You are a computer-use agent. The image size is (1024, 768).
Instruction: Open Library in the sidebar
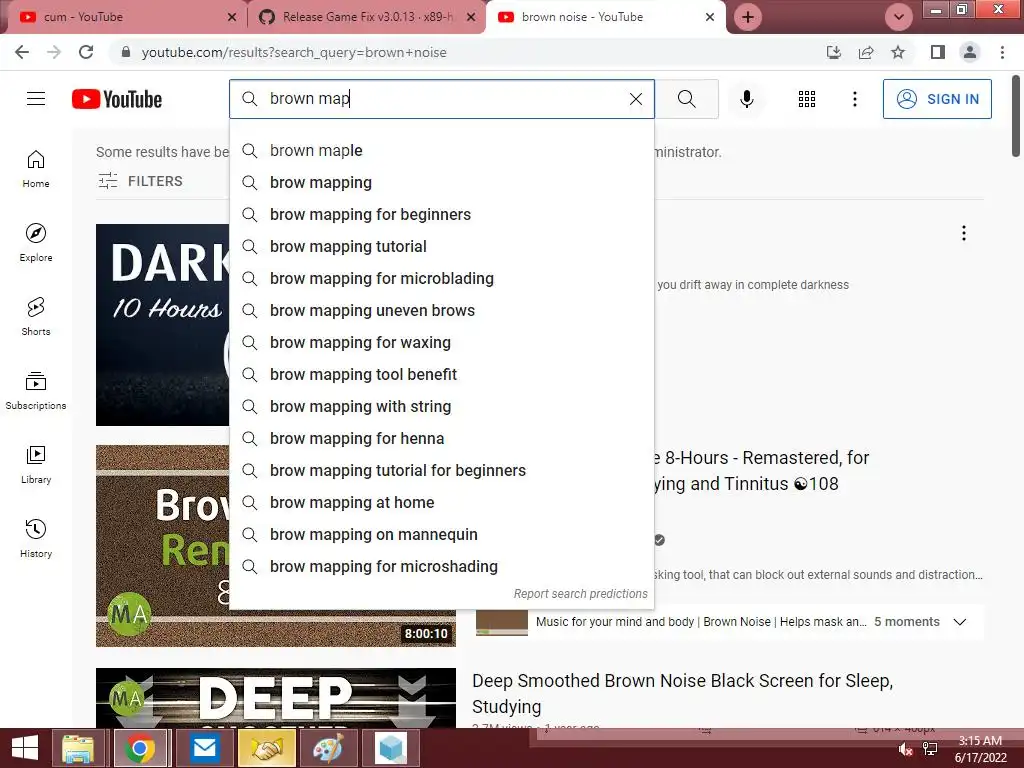(x=36, y=464)
